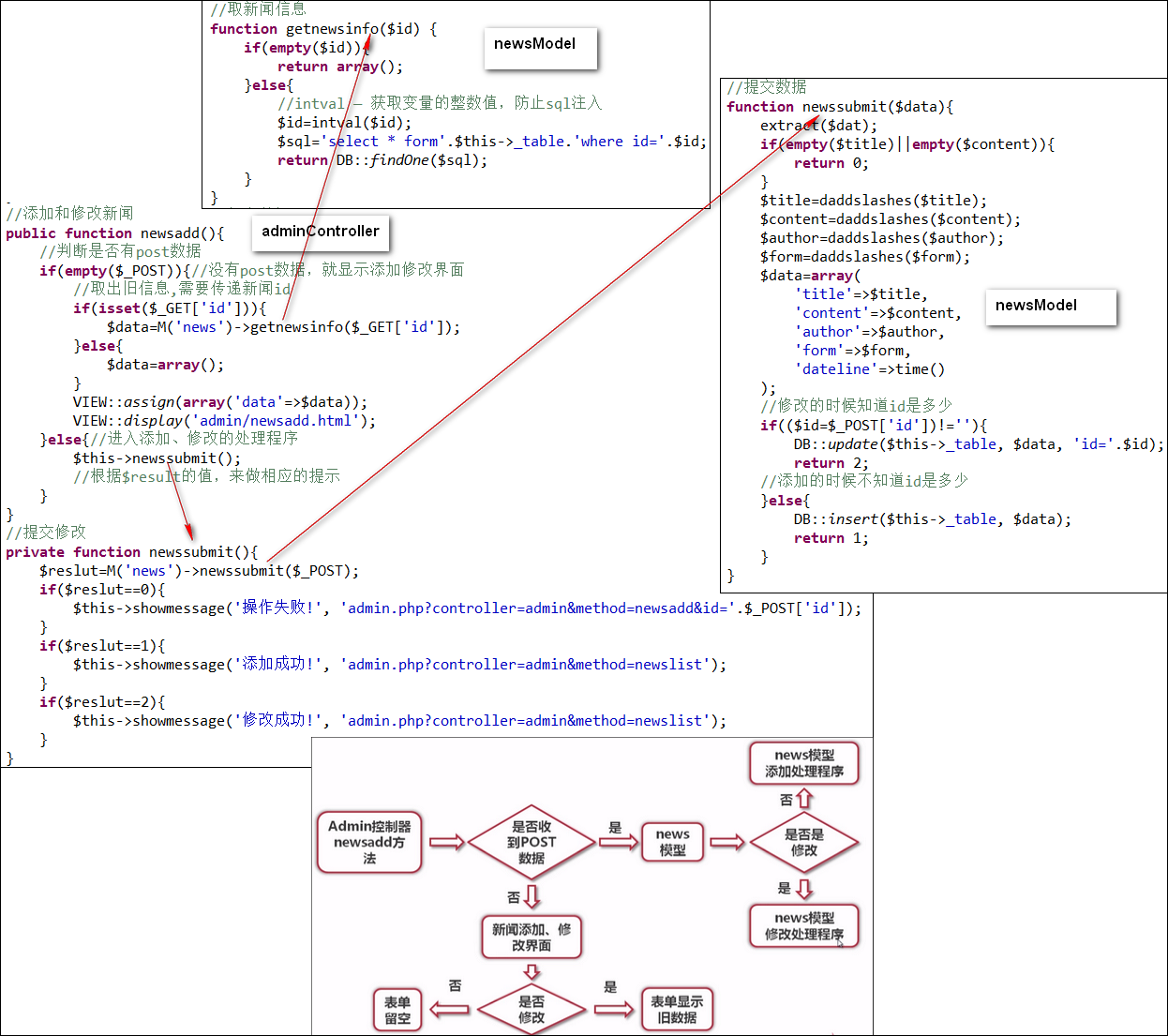
Task: Click the 'DB::update($this->_table' statement
Action: 979,444
